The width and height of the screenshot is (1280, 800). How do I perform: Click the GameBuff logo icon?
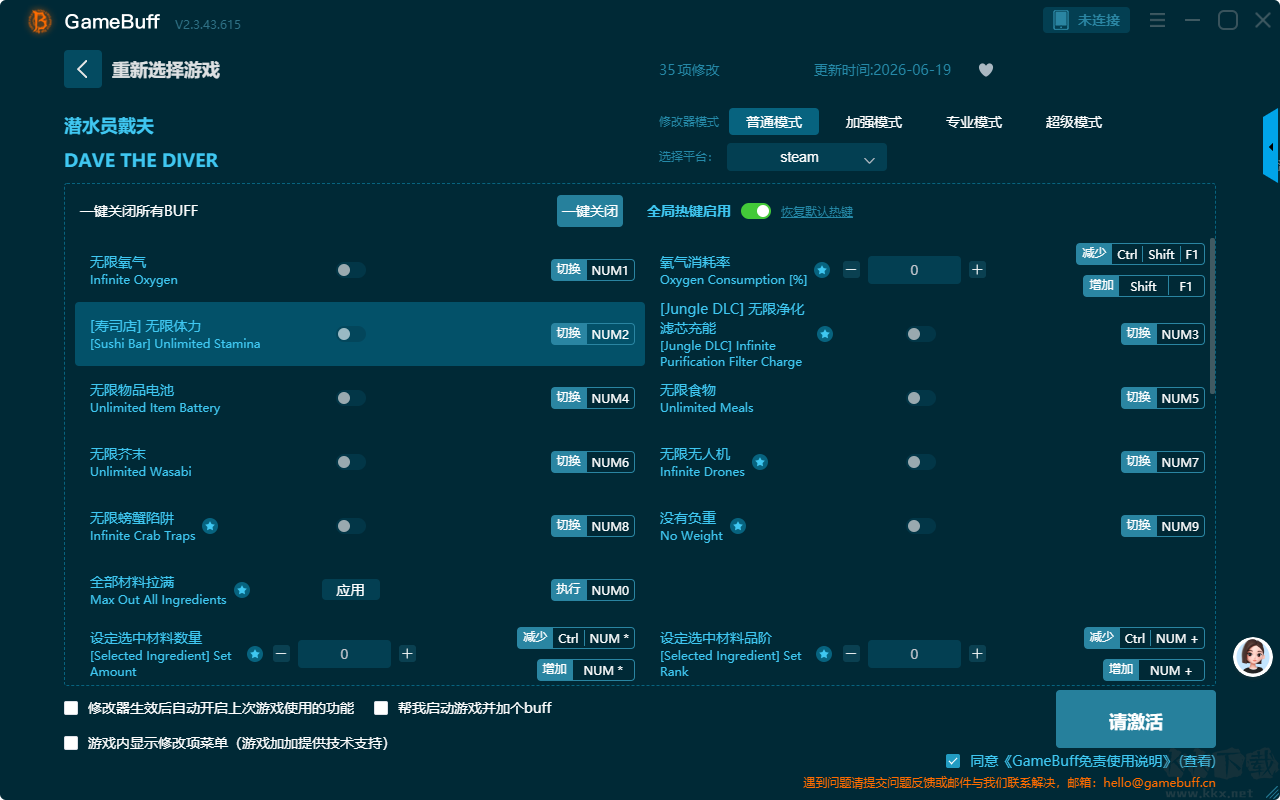[x=40, y=21]
